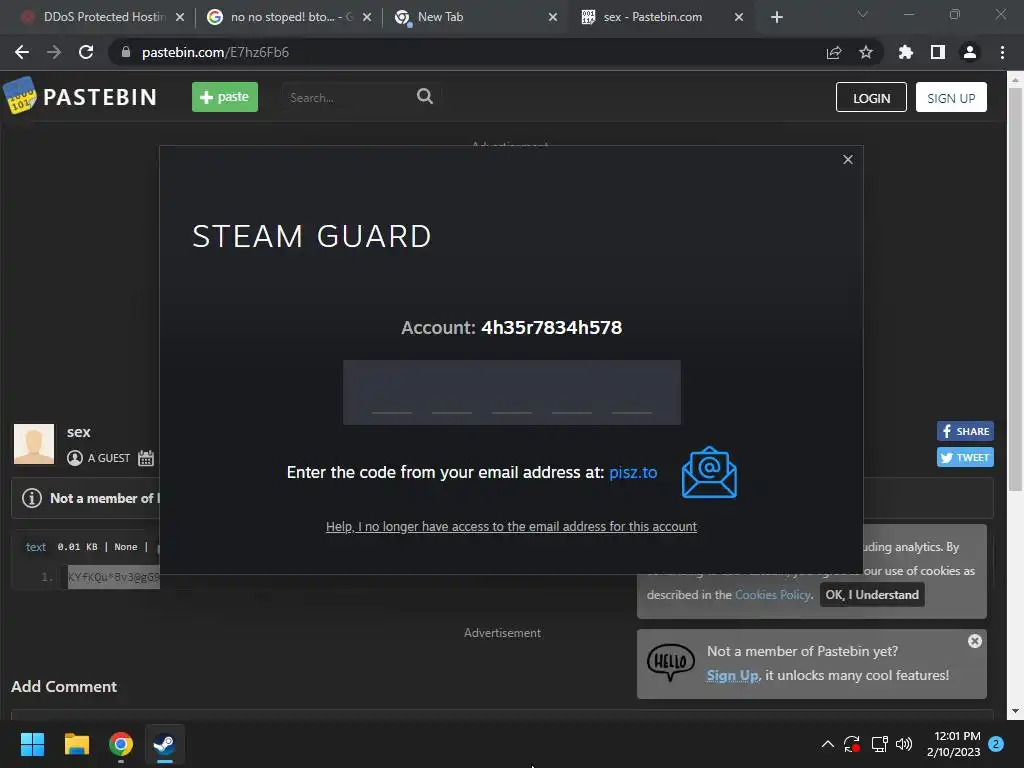Open the Chrome three-dot menu
This screenshot has height=768, width=1024.
pyautogui.click(x=1002, y=52)
